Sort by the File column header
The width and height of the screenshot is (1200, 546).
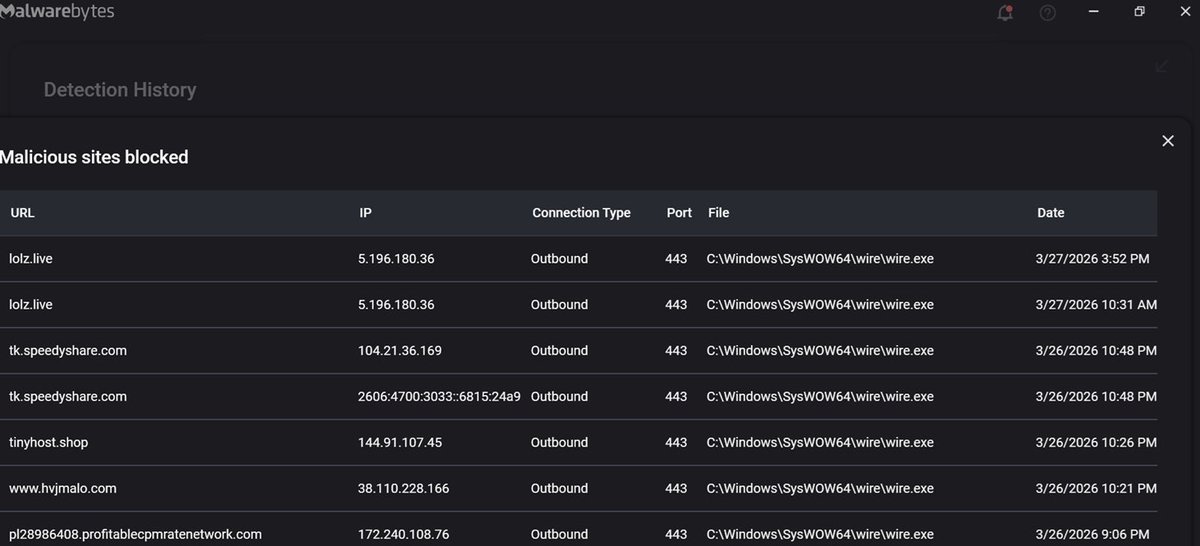tap(718, 213)
